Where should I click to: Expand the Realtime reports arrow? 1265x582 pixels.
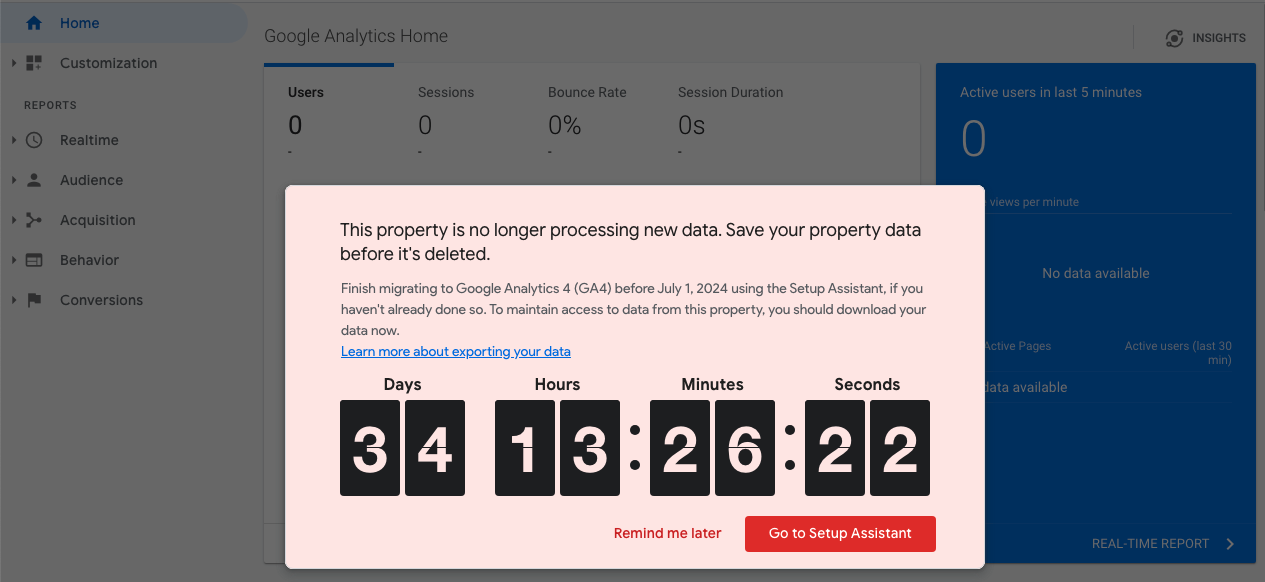14,140
